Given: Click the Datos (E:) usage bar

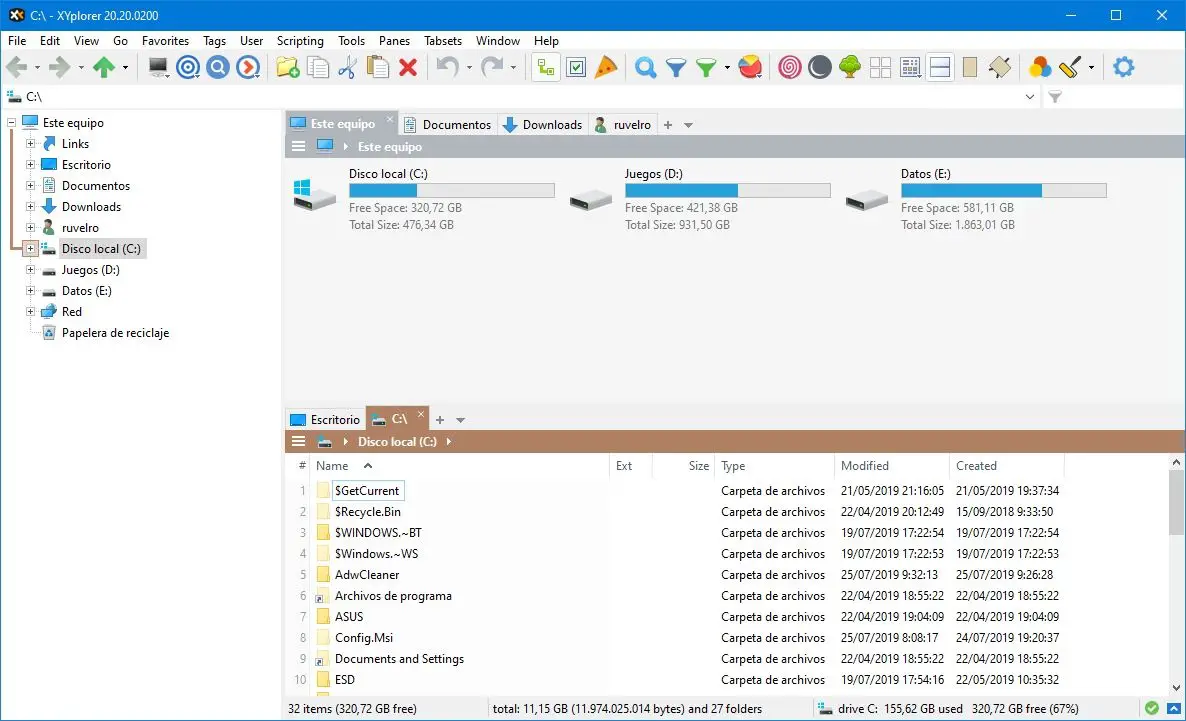Looking at the screenshot, I should pos(1004,191).
